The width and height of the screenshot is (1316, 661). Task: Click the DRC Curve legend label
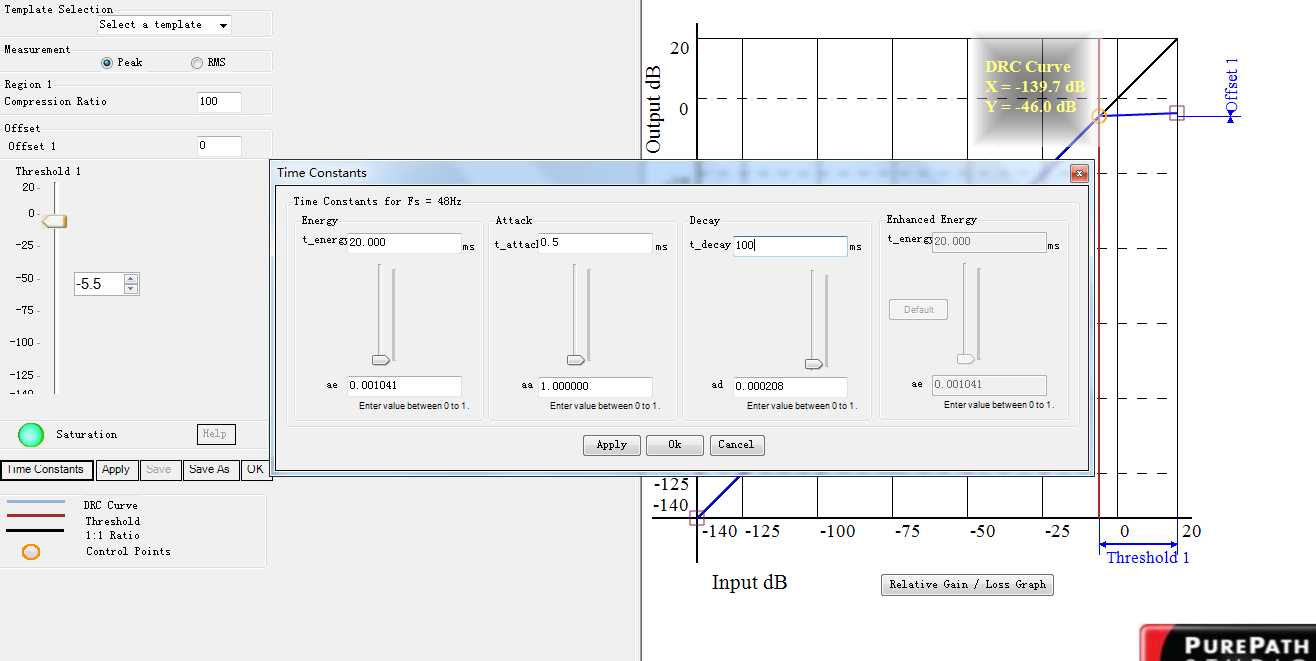(111, 506)
